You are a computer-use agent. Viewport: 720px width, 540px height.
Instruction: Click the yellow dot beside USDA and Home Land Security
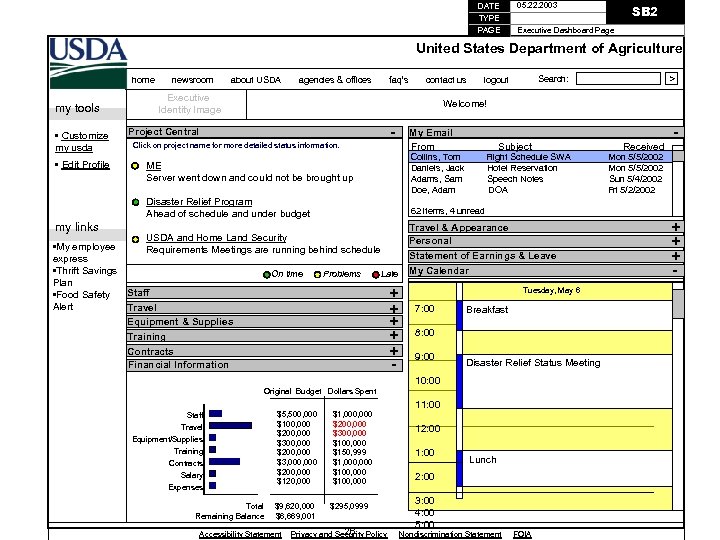[x=135, y=239]
